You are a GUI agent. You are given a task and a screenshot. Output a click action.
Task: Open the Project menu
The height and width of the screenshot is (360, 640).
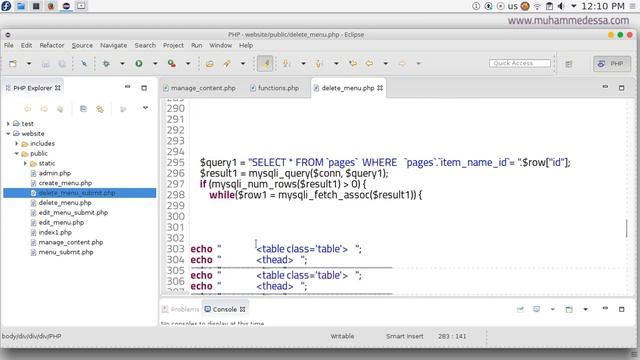(173, 45)
